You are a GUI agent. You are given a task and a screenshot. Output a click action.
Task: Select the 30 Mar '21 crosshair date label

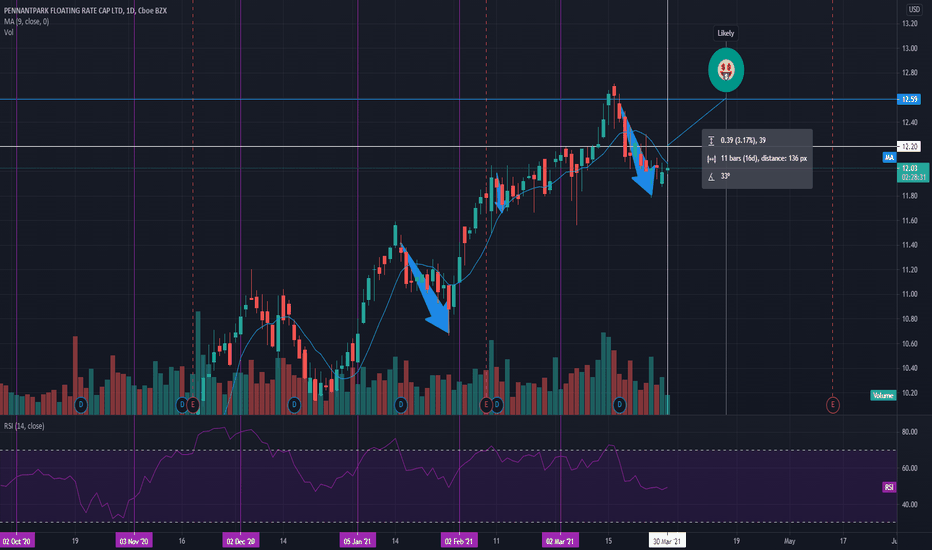[x=667, y=541]
